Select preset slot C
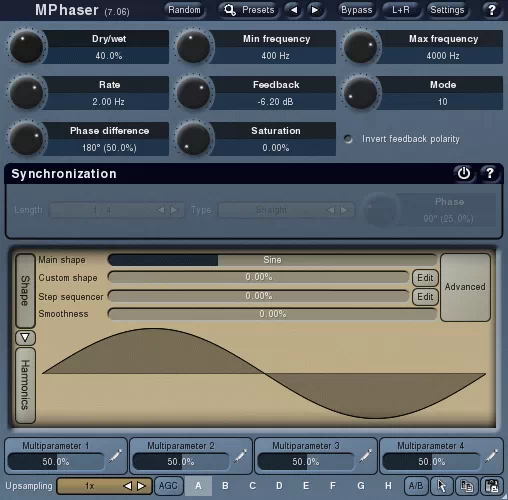This screenshot has height=500, width=508. pos(252,486)
